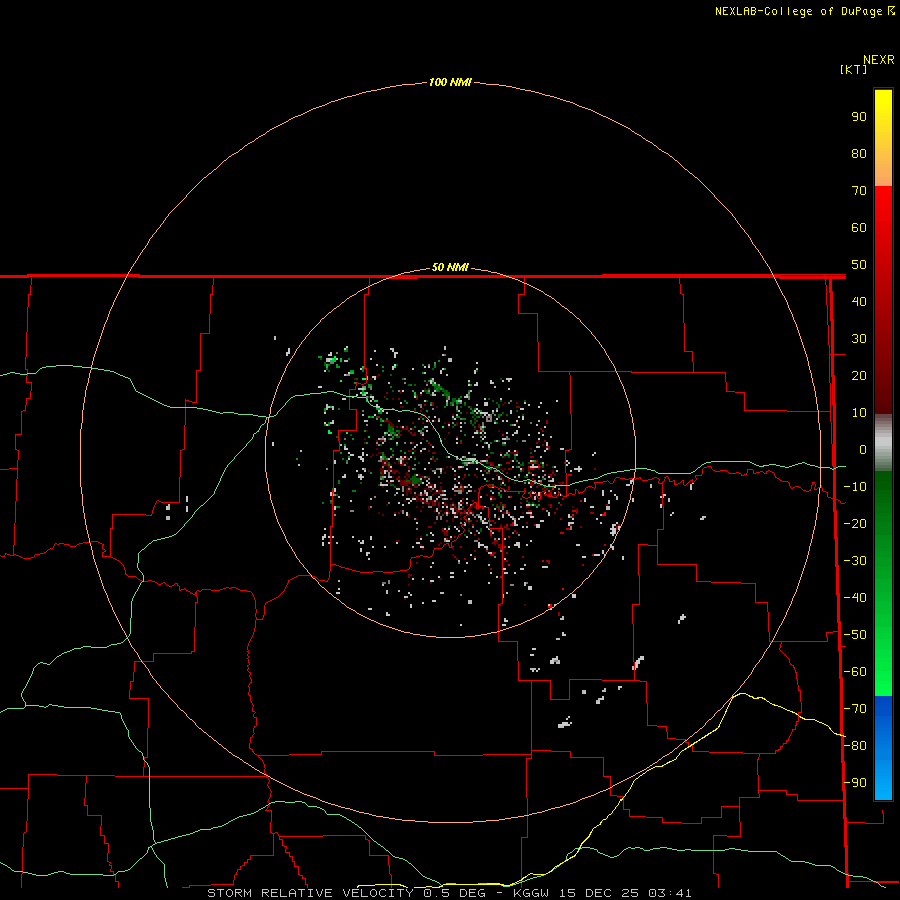Click the -70 scale label
Screen dimensions: 900x900
855,709
